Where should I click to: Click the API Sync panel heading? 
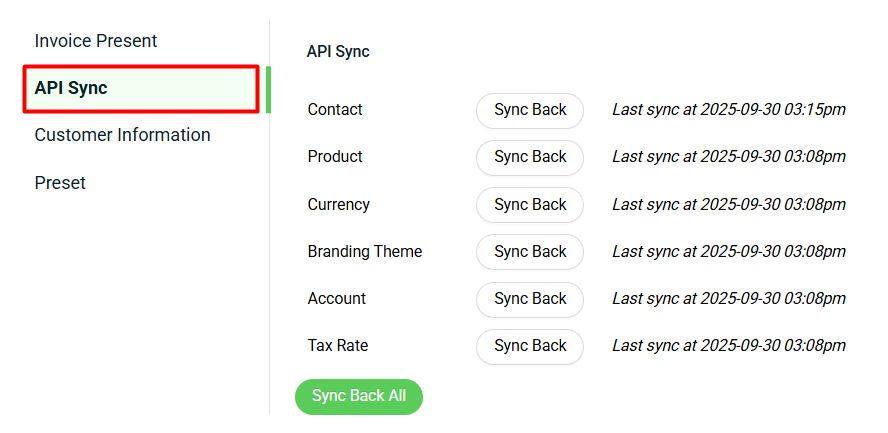coord(338,51)
